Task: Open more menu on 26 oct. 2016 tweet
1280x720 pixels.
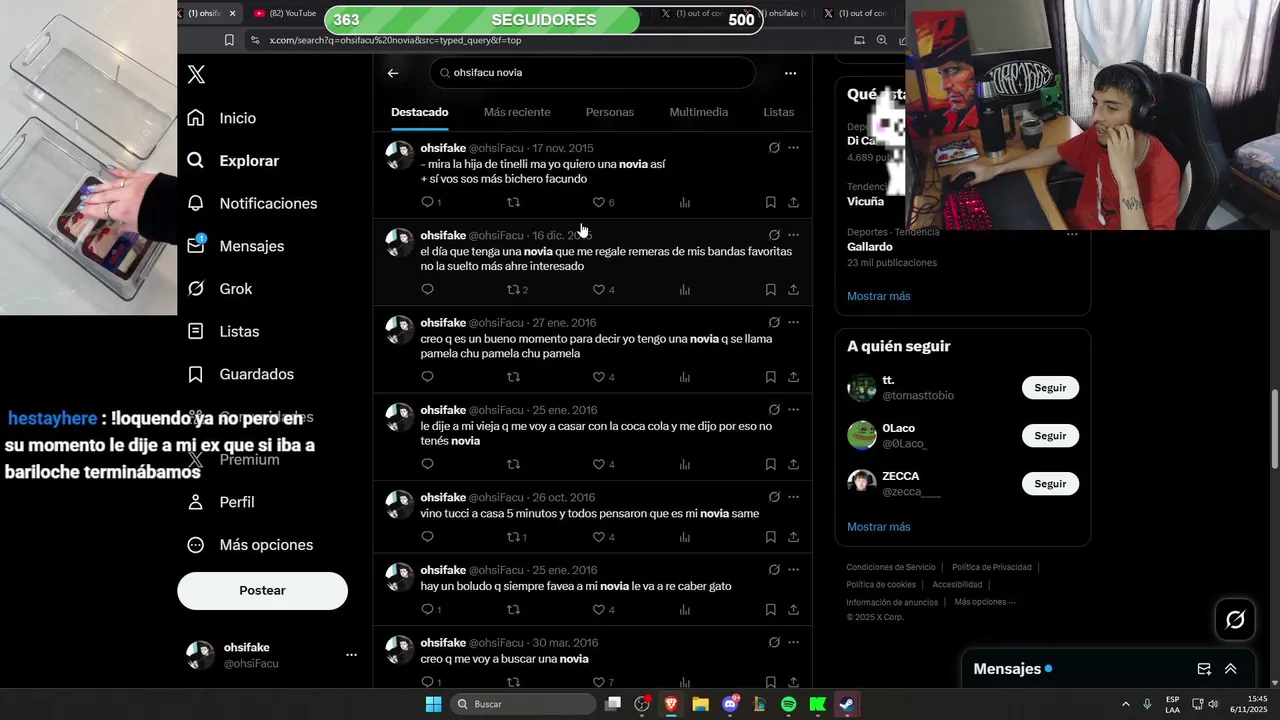Action: pyautogui.click(x=793, y=497)
